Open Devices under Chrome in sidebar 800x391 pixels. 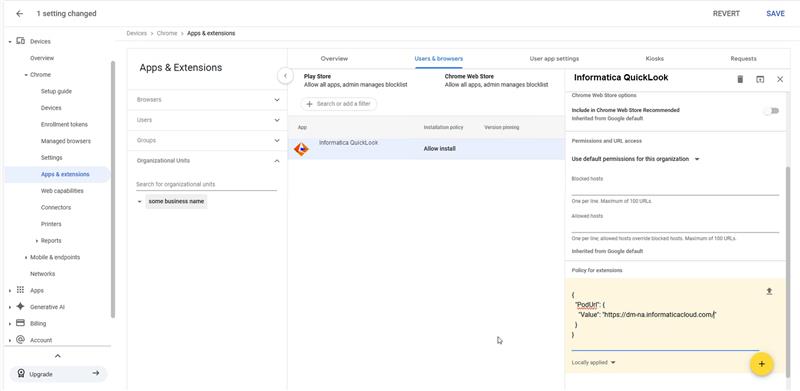tap(51, 108)
